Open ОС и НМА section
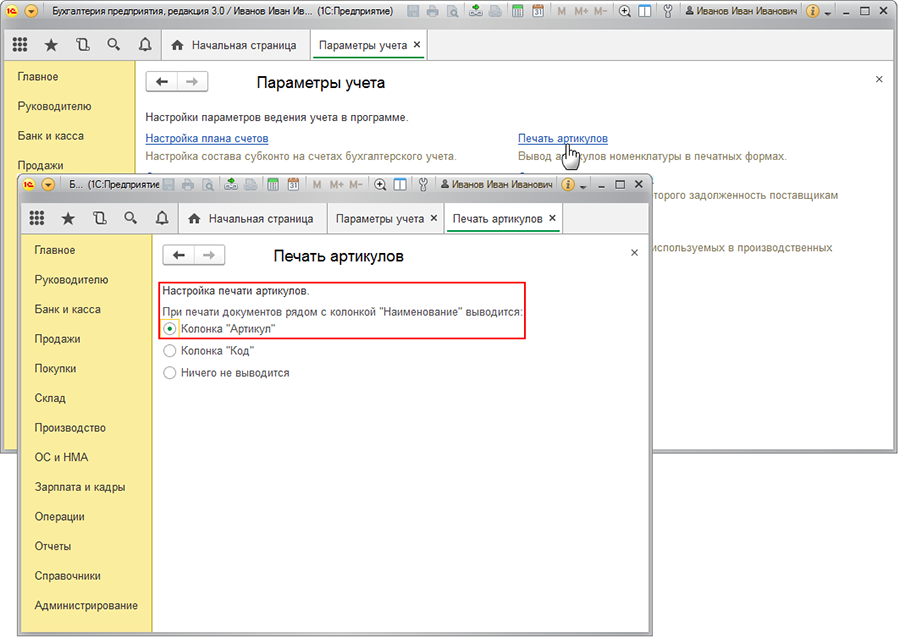This screenshot has width=900, height=638. [61, 457]
